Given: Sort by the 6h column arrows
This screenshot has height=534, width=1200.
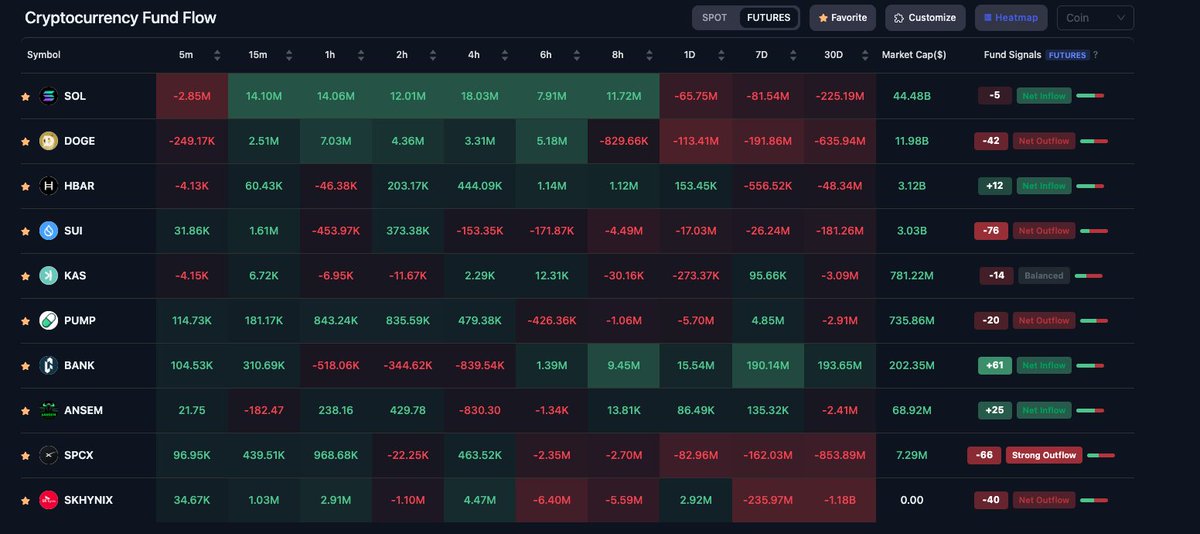Looking at the screenshot, I should click(x=577, y=55).
